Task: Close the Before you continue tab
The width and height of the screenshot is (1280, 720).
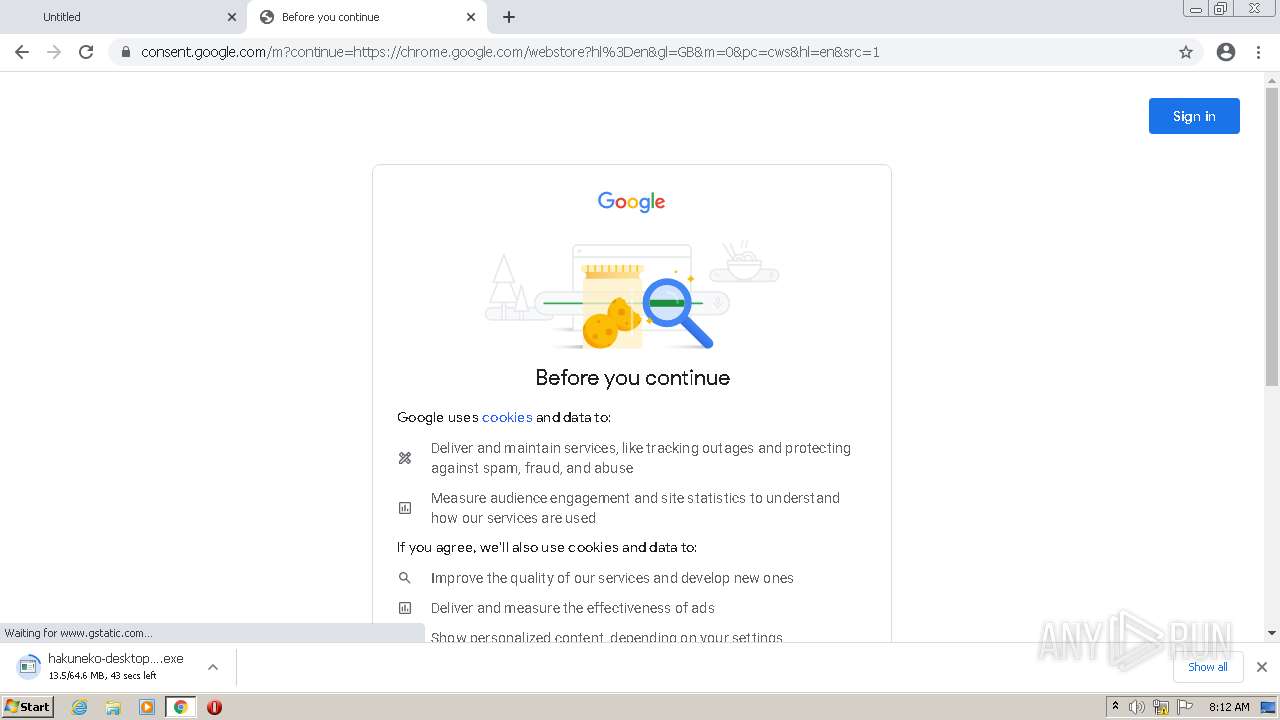Action: [471, 17]
